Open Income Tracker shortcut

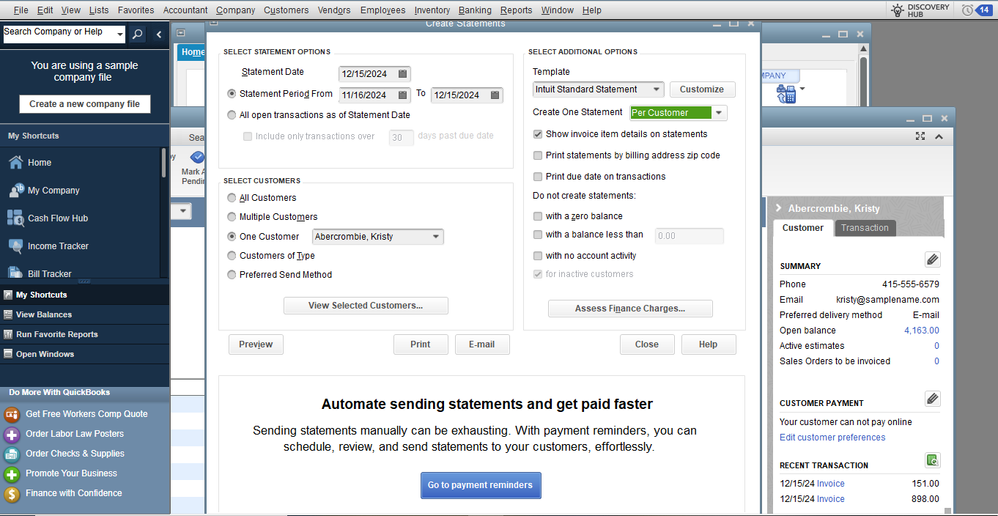(x=48, y=246)
